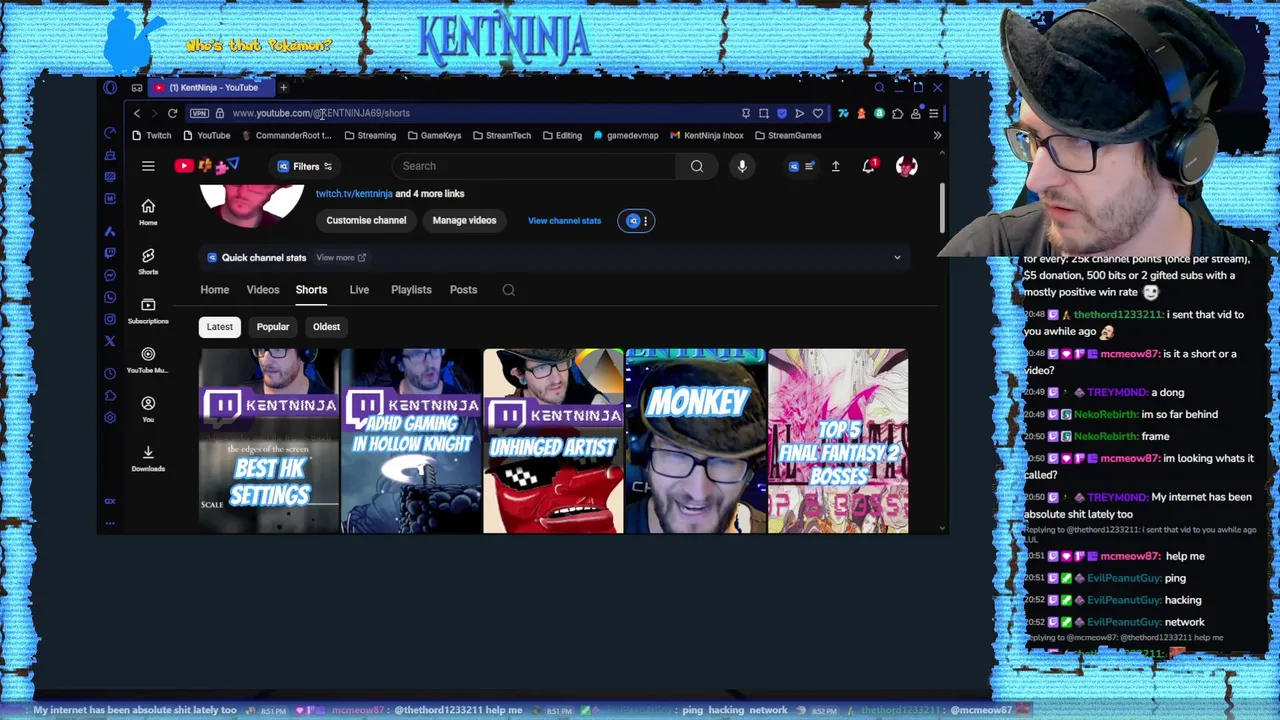Reload the page with the refresh icon
Screen dimensions: 1280x720
172,113
